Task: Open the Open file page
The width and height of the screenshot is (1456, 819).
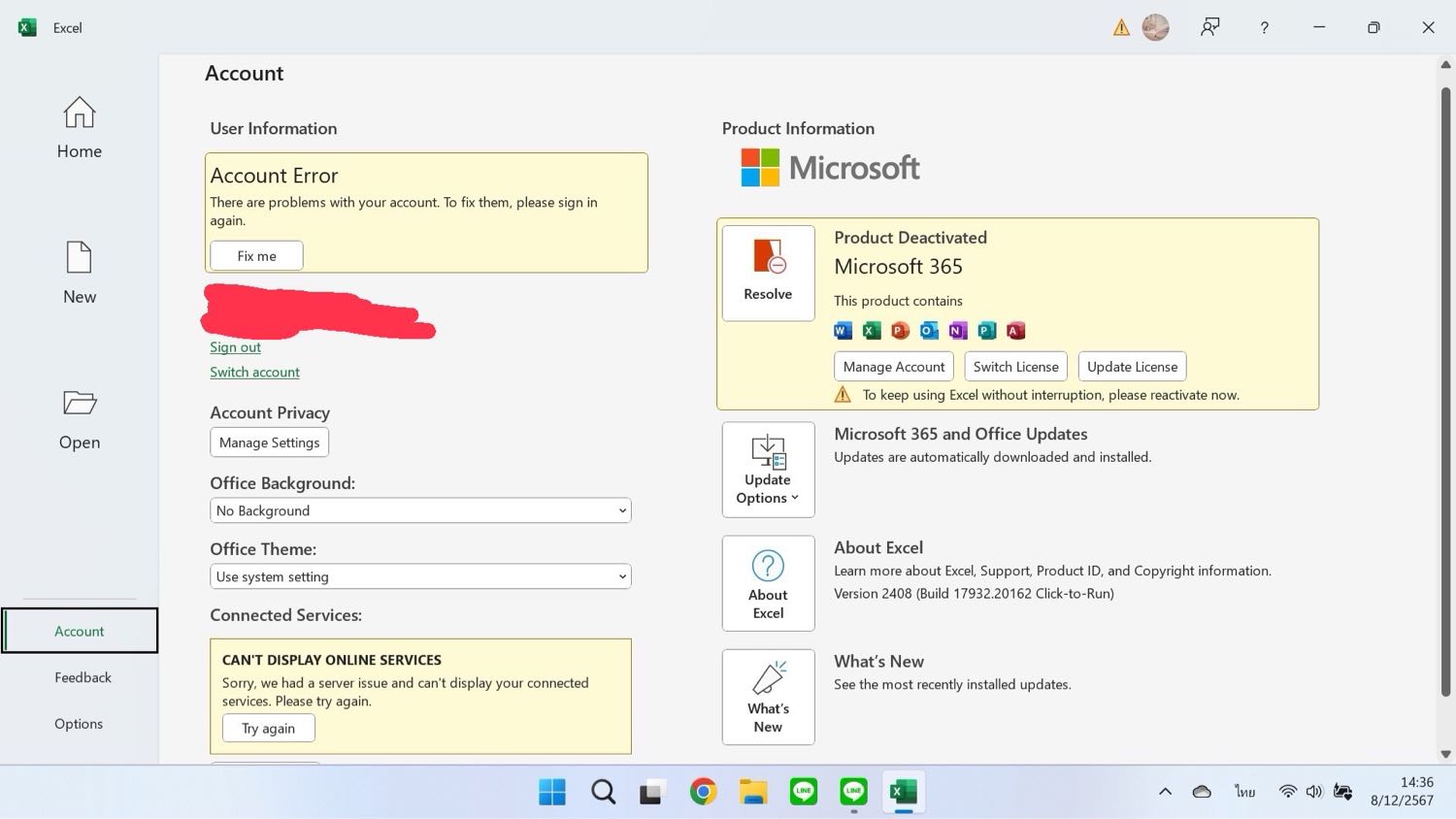Action: click(x=80, y=419)
